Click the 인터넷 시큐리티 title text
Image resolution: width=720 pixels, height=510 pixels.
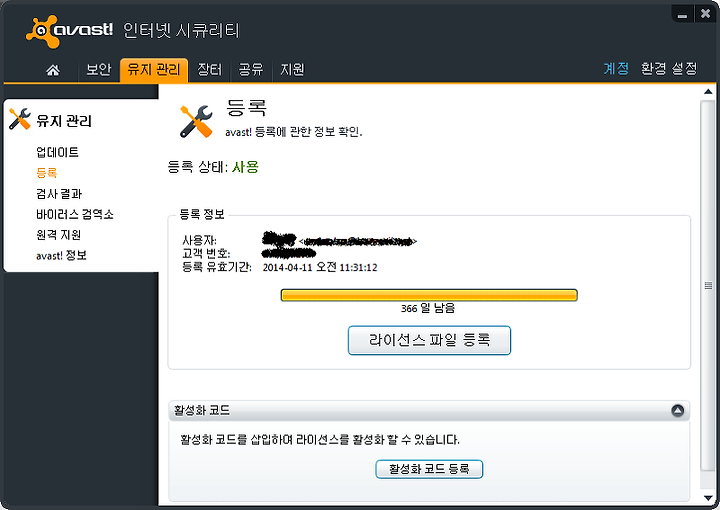click(181, 31)
